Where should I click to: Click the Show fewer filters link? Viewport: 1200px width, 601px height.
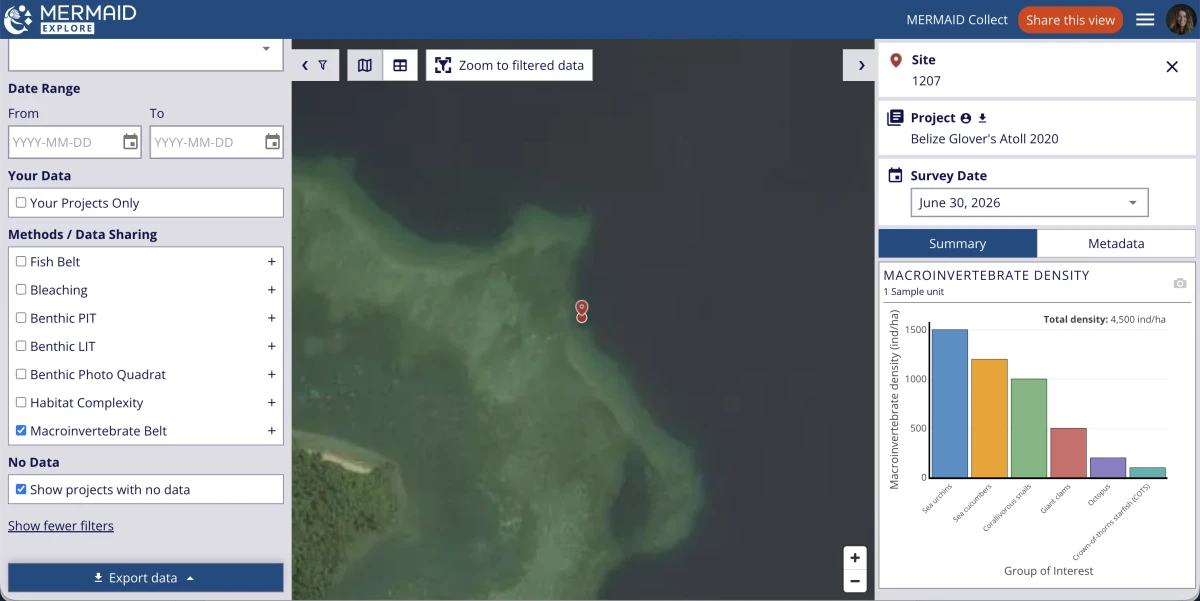click(61, 526)
